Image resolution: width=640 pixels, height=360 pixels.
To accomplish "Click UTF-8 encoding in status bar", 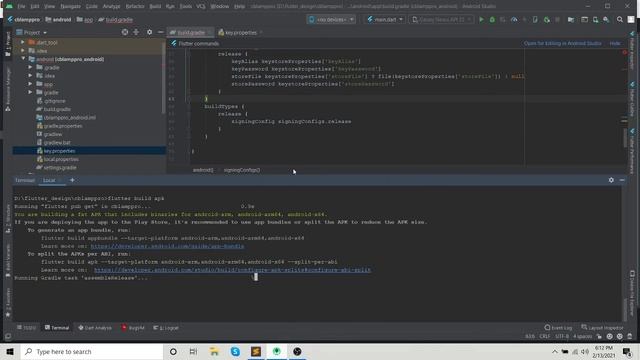I will 562,337.
